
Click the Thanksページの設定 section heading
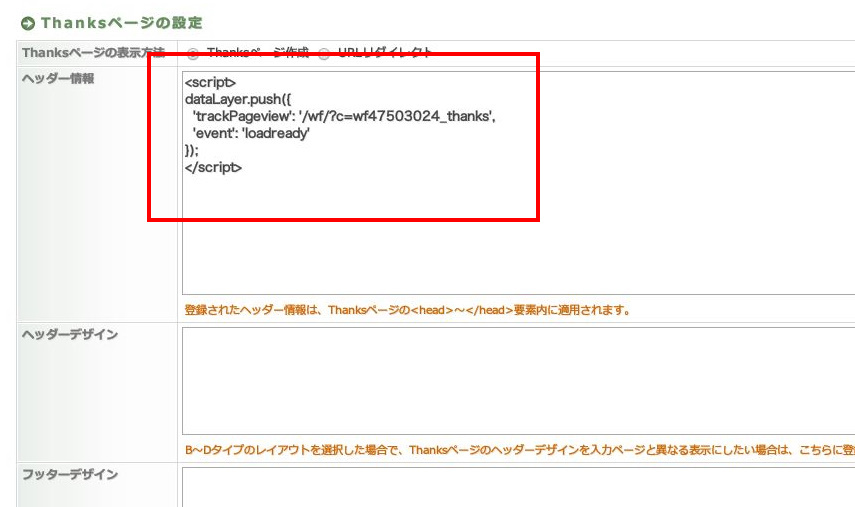click(x=121, y=22)
